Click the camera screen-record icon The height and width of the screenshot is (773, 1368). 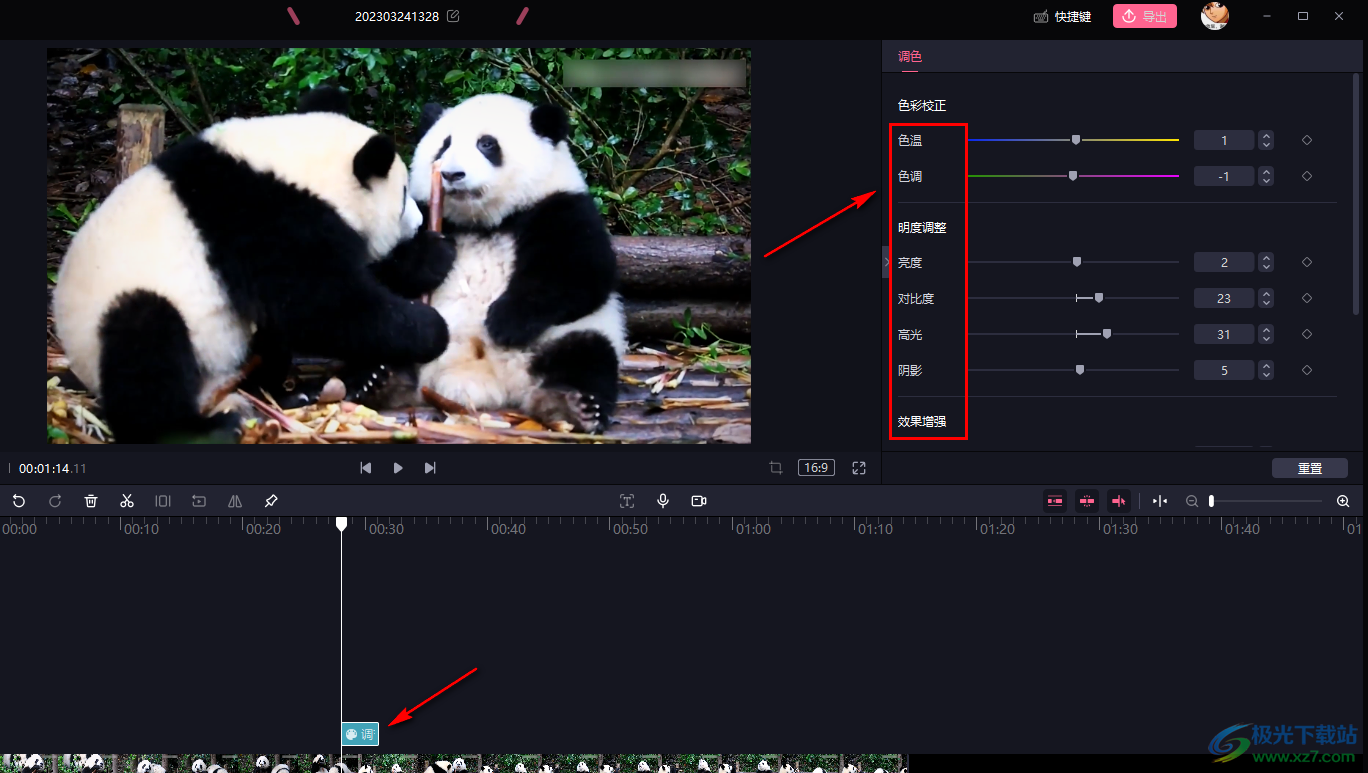pos(699,501)
